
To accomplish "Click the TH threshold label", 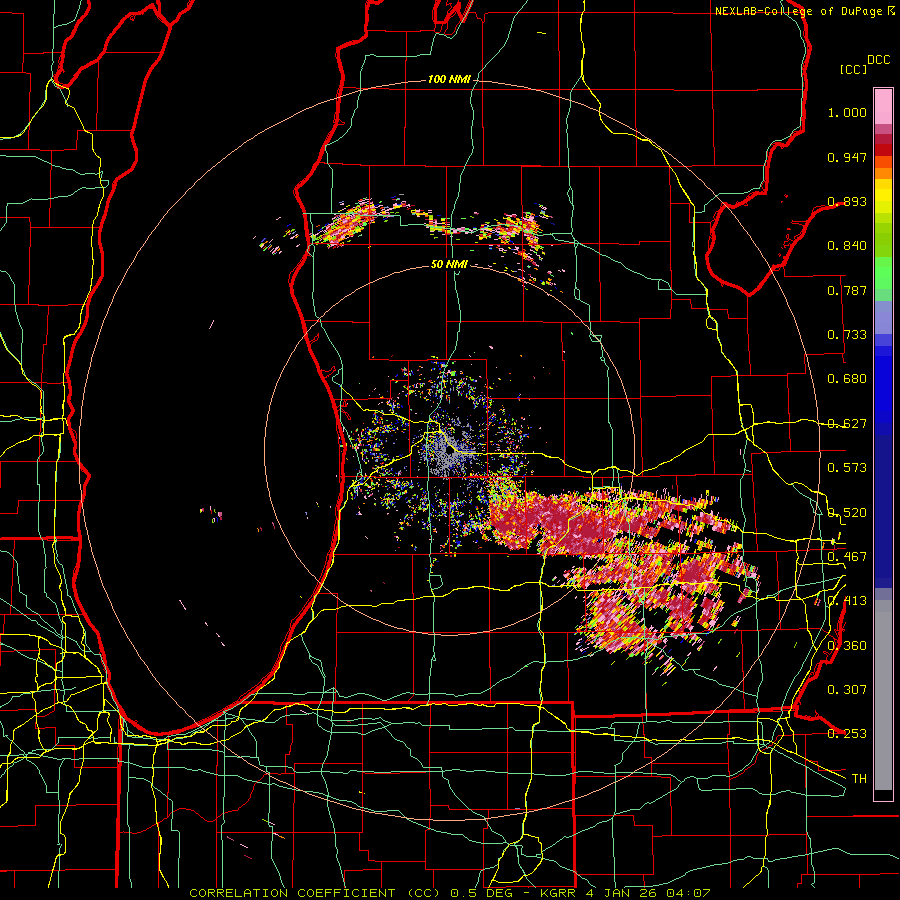I will (x=859, y=779).
